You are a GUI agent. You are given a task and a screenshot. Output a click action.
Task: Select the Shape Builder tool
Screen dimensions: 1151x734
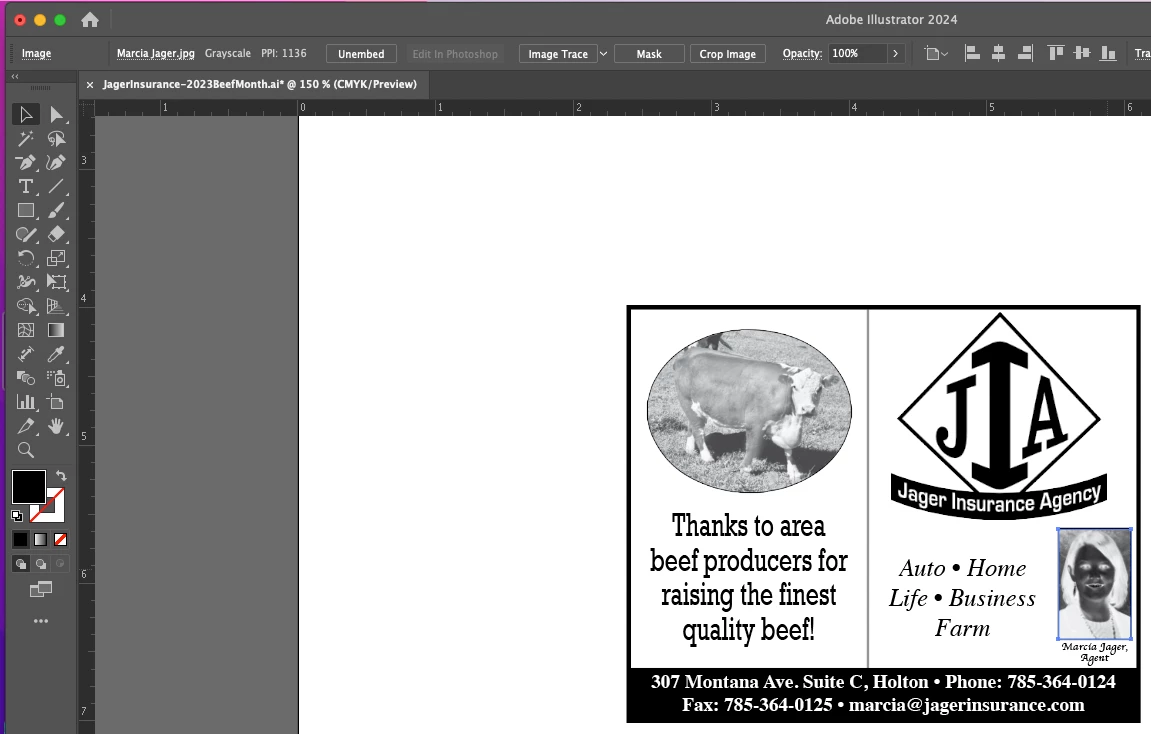26,306
